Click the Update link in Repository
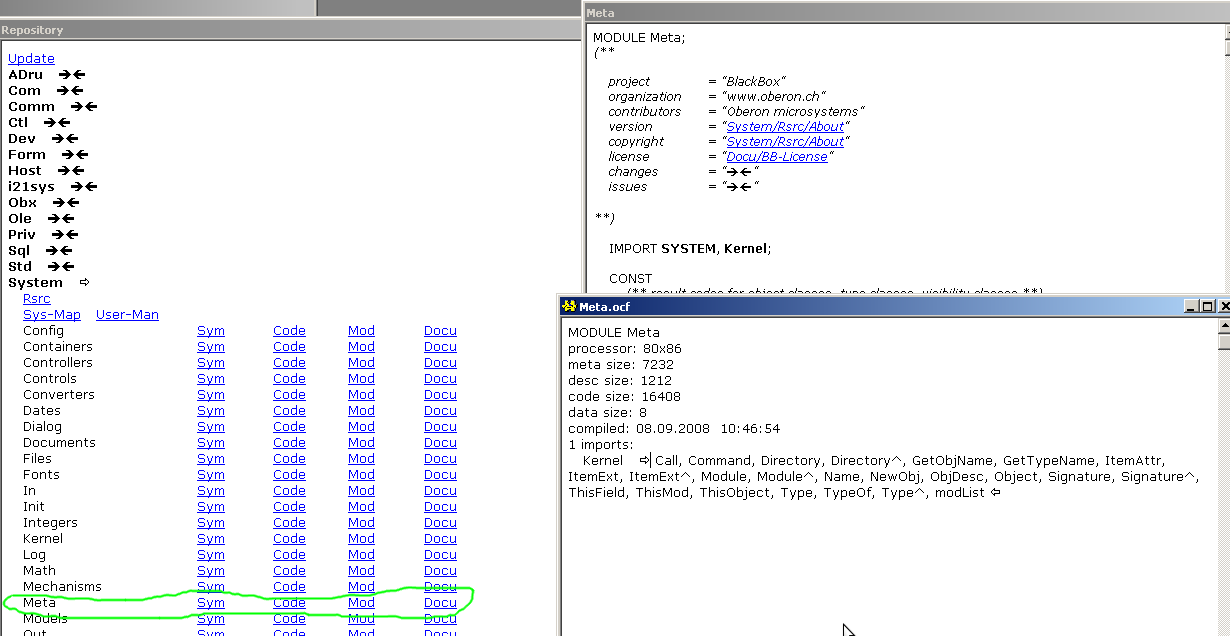This screenshot has width=1230, height=636. point(31,59)
